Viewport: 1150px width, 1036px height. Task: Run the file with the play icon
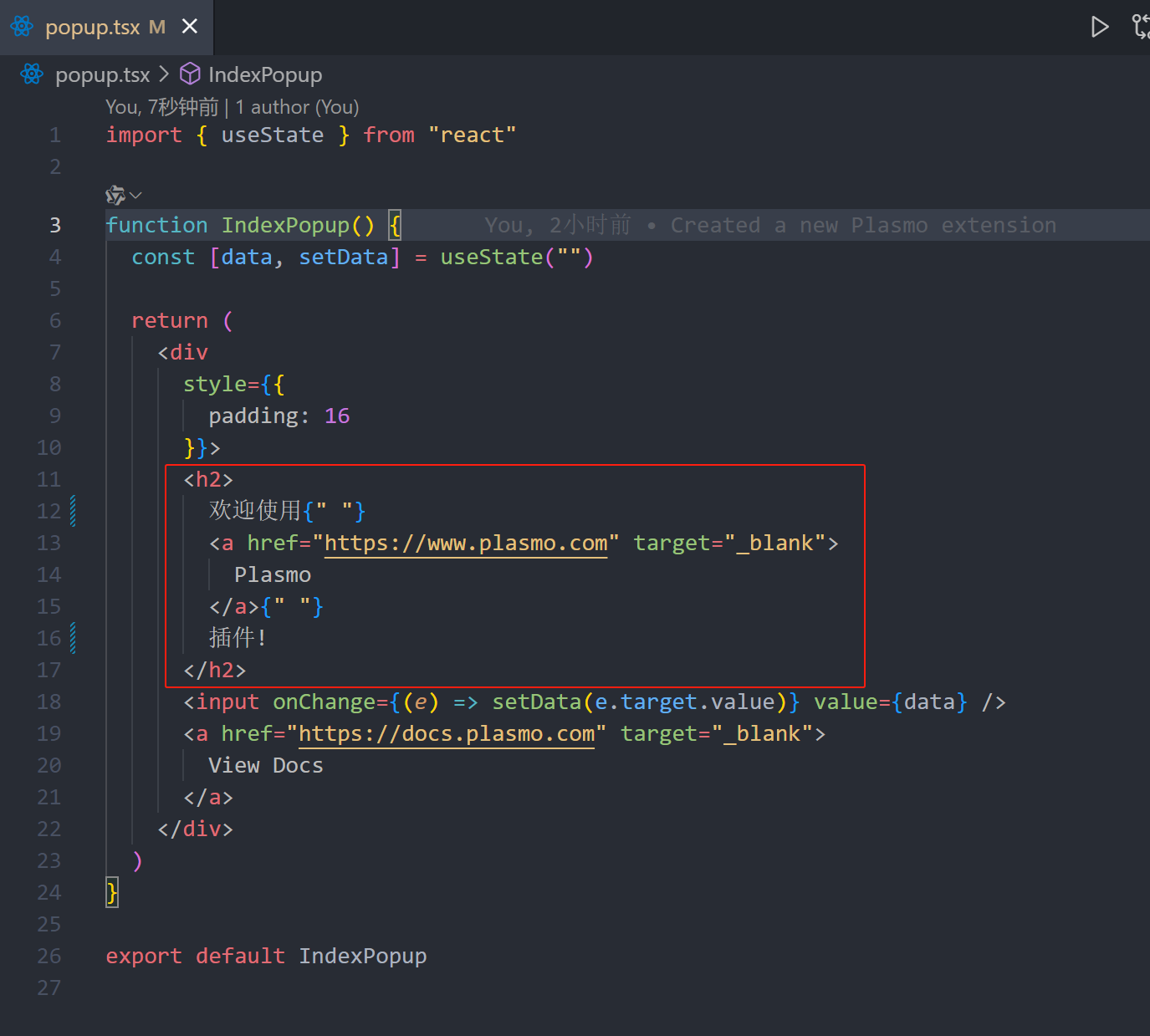click(x=1100, y=27)
